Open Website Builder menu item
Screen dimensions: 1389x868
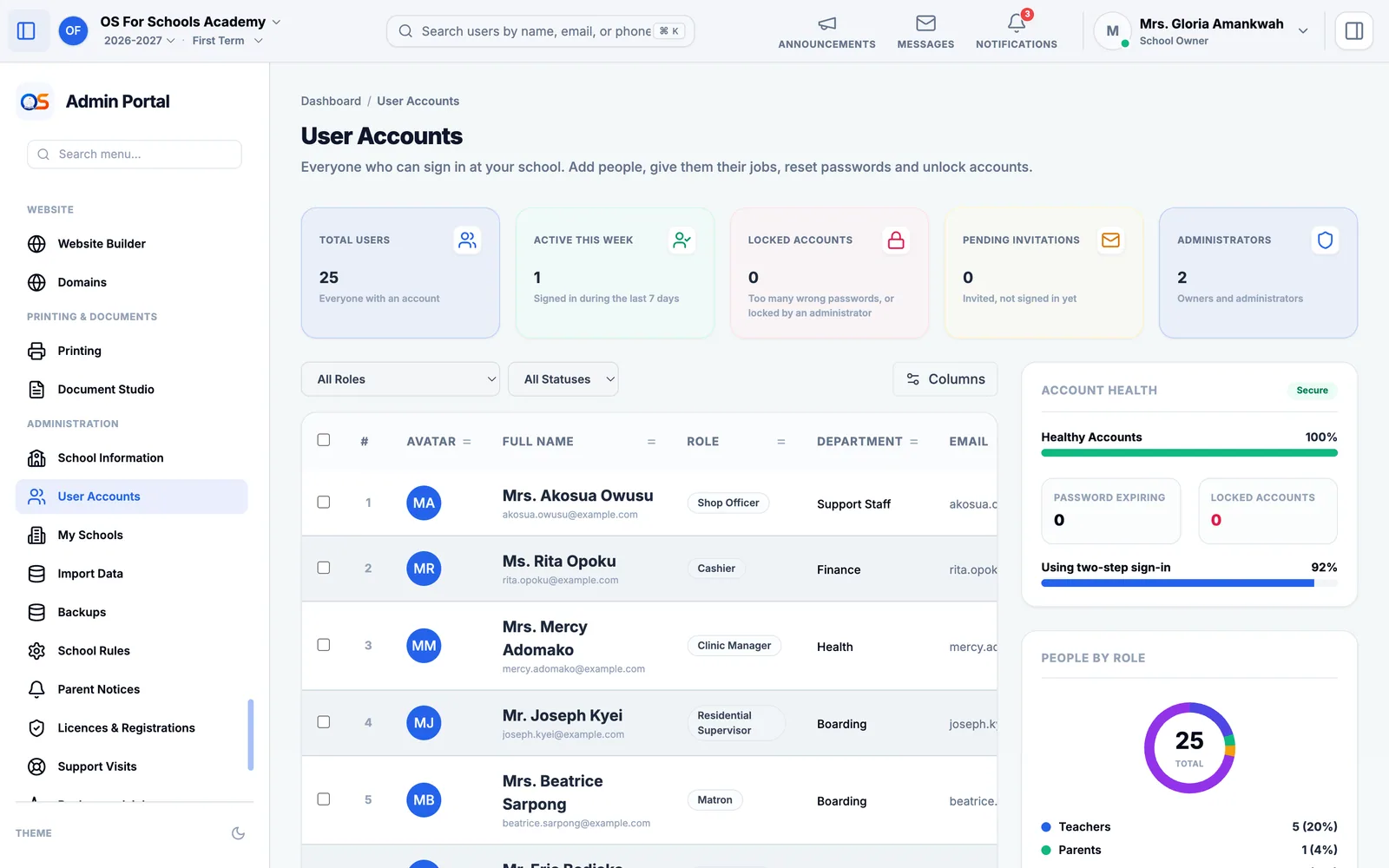click(x=132, y=244)
